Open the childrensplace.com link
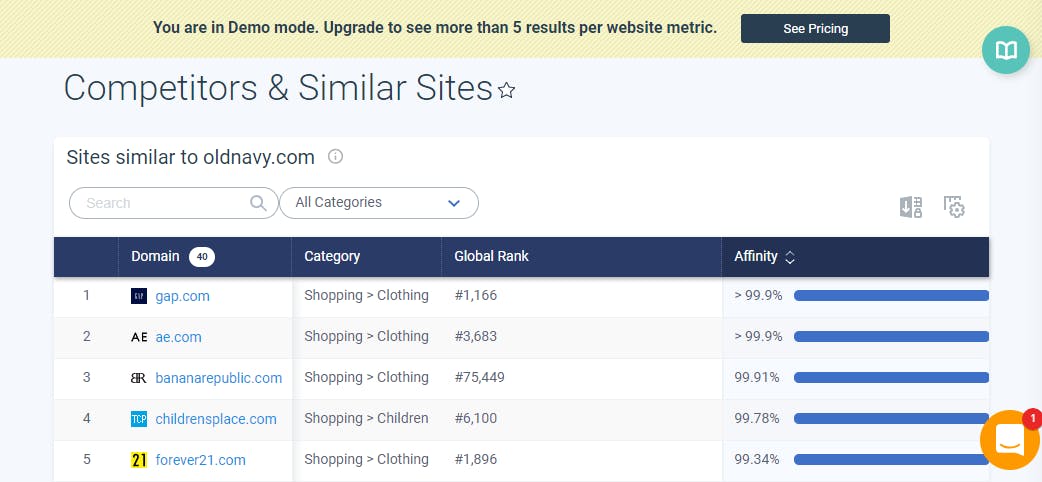This screenshot has width=1042, height=482. (x=216, y=420)
